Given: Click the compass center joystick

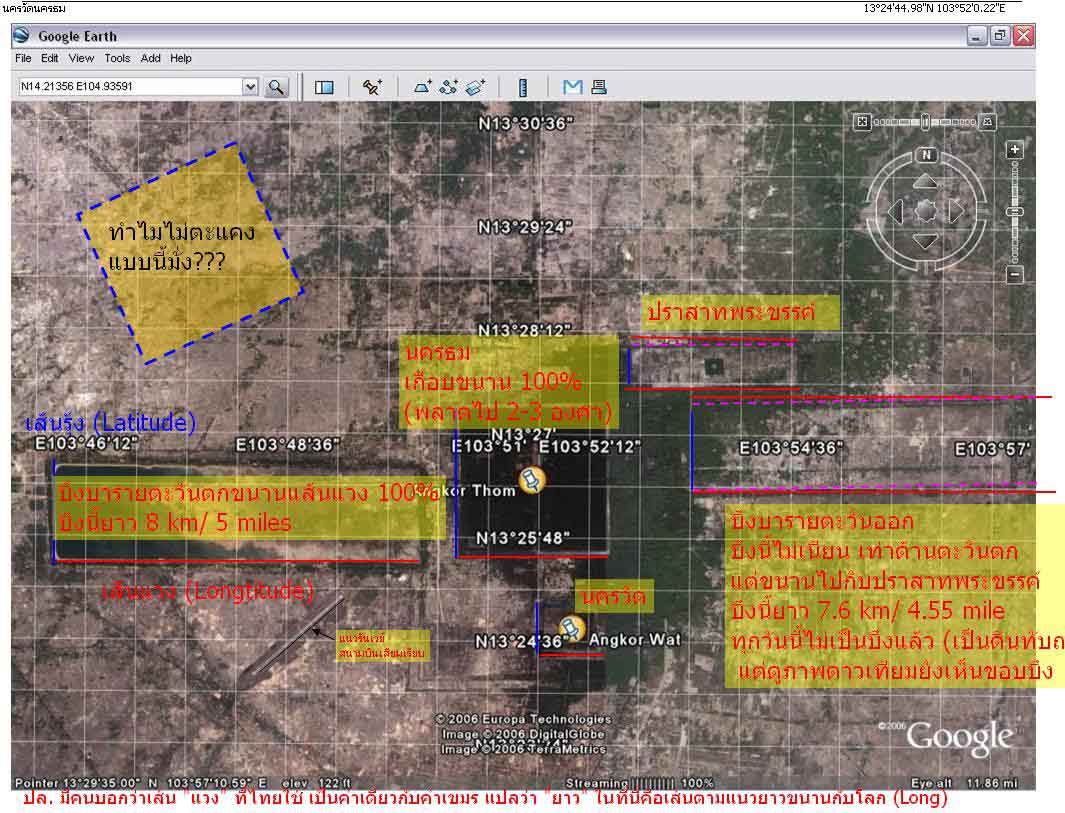Looking at the screenshot, I should click(926, 211).
